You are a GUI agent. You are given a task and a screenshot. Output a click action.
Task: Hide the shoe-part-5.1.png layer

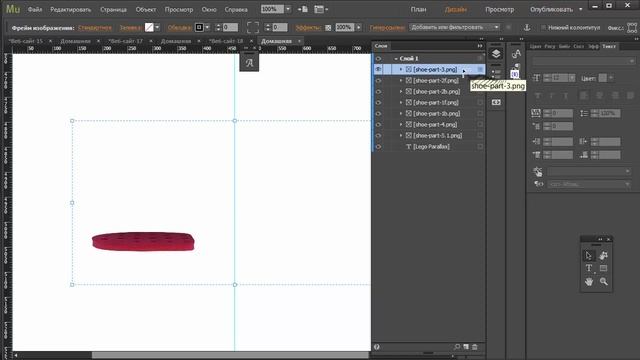pyautogui.click(x=378, y=136)
